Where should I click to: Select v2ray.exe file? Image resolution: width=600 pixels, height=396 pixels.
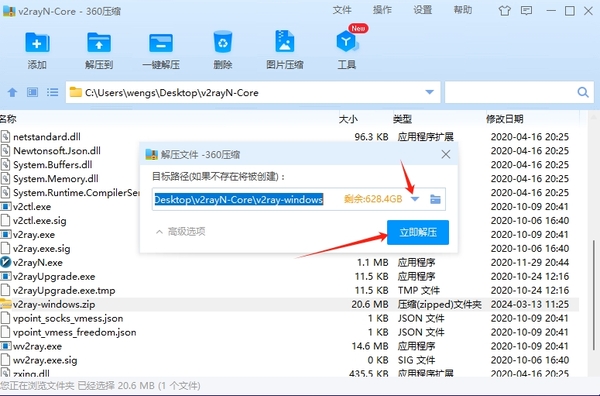[34, 235]
